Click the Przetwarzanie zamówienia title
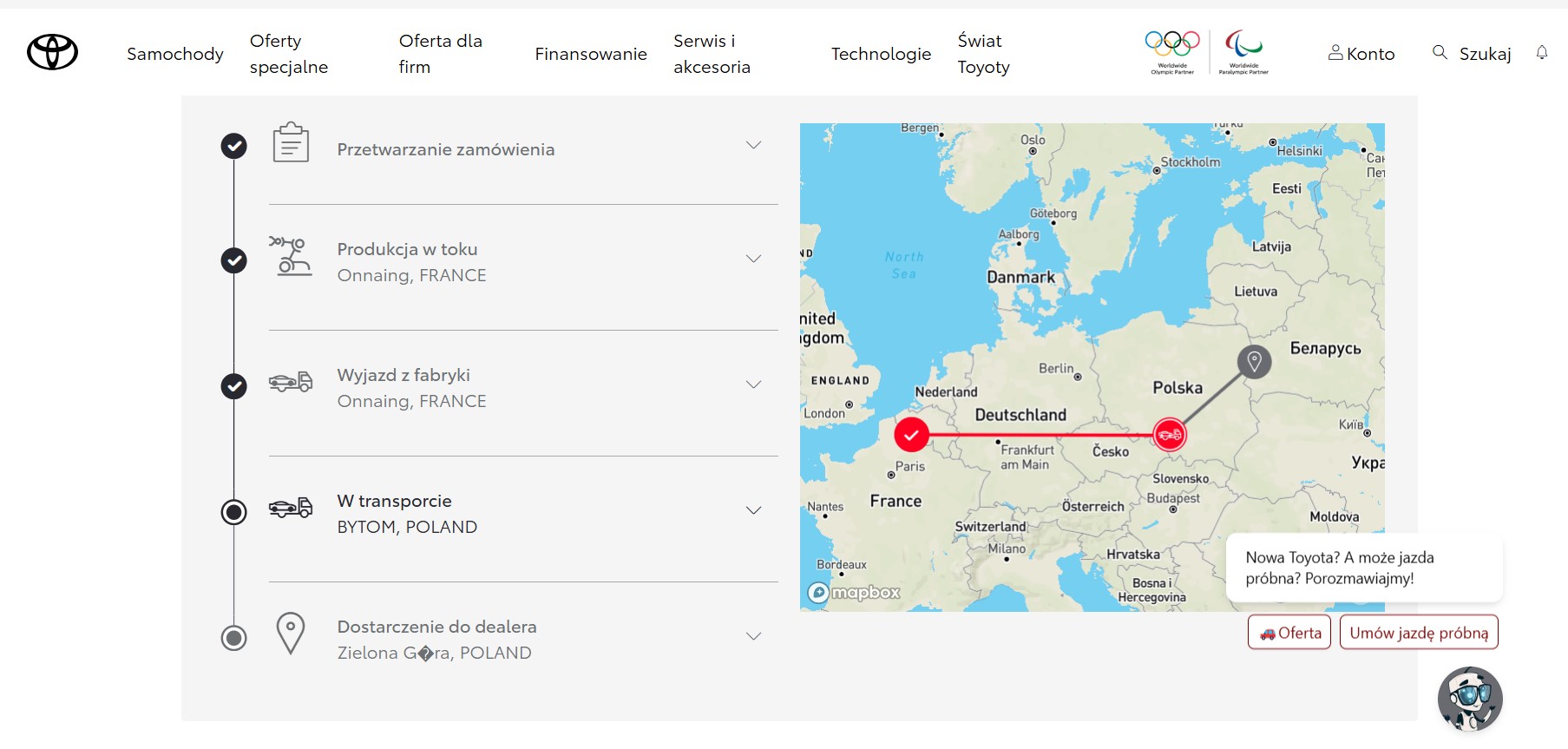This screenshot has height=749, width=1568. coord(446,149)
